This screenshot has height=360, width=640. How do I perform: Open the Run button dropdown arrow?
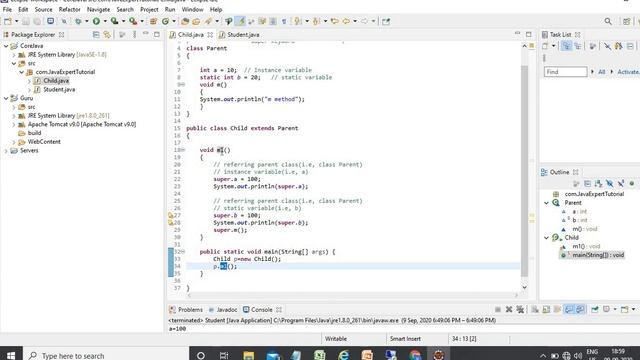click(105, 21)
